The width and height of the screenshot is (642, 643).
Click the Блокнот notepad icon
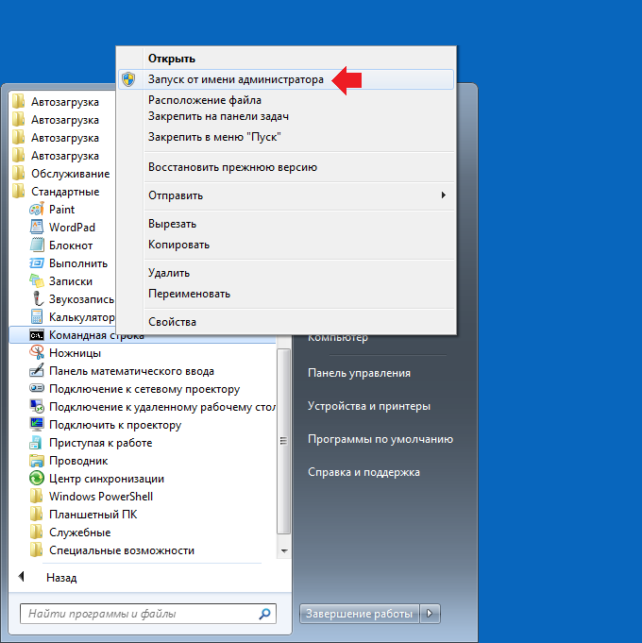point(36,245)
